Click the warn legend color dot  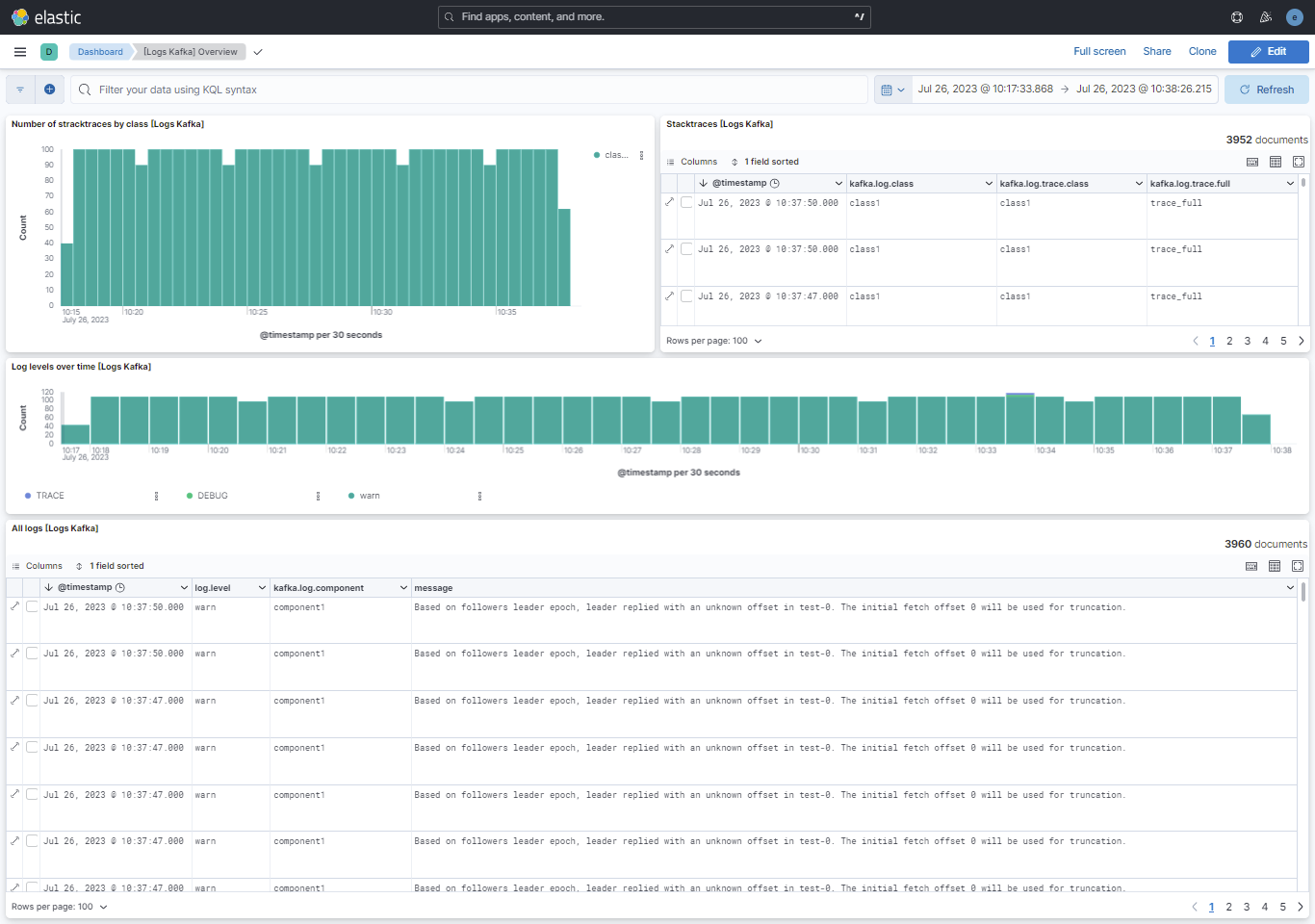click(351, 496)
